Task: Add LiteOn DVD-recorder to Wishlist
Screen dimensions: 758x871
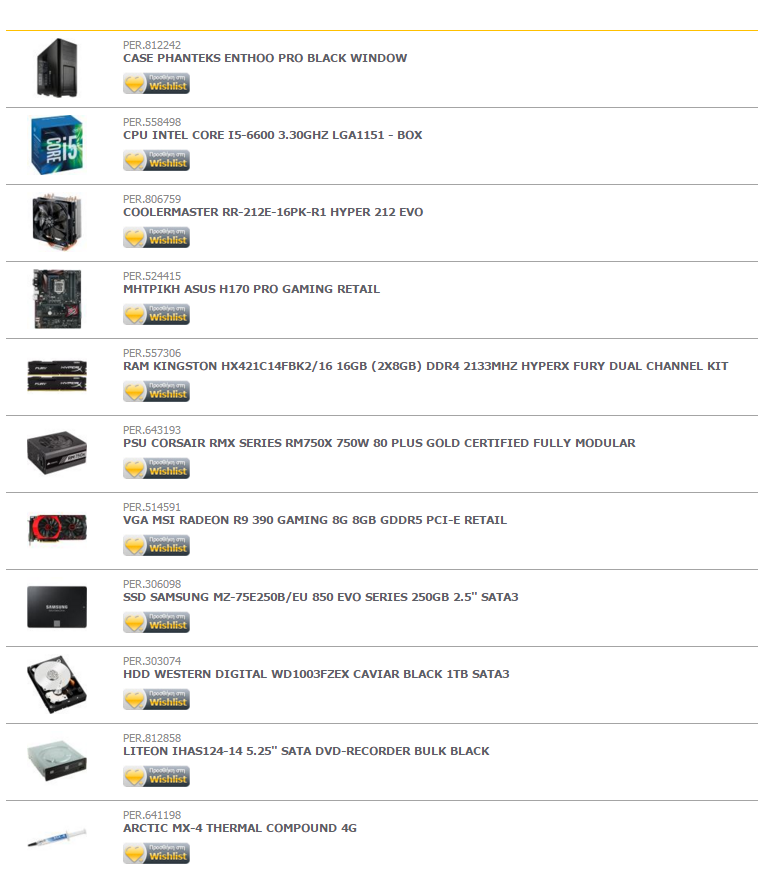Action: pyautogui.click(x=156, y=777)
